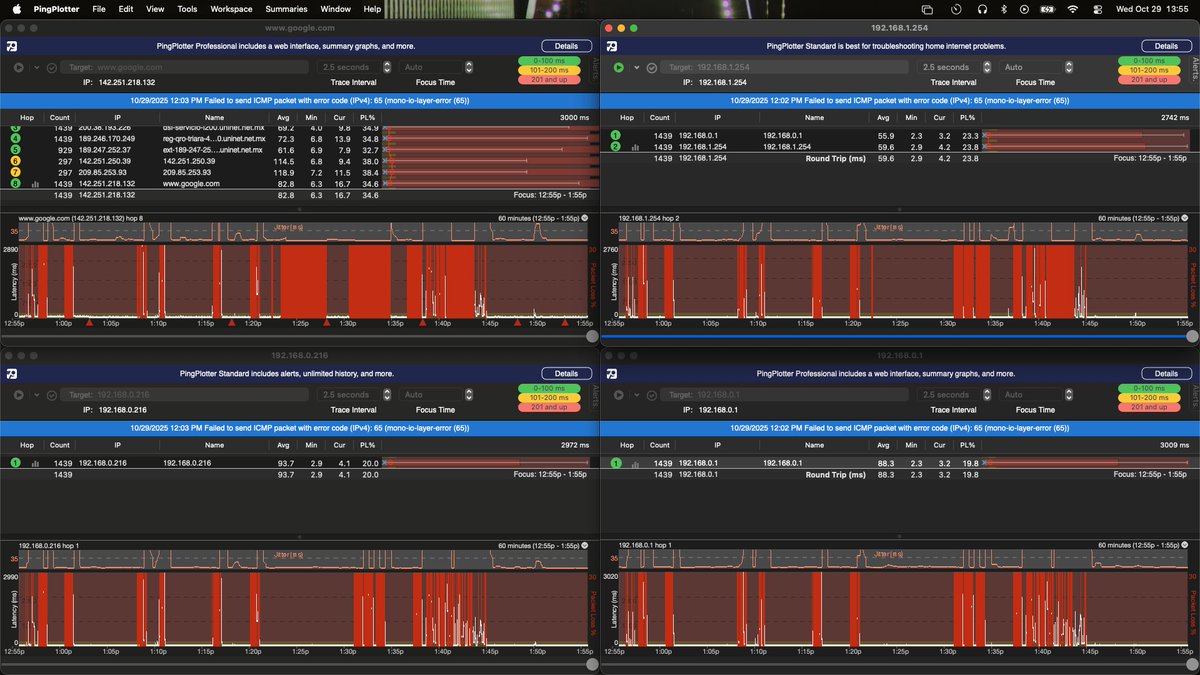Open the Alerts side tab in the 192.168.0.1 window
This screenshot has height=675, width=1200.
click(1193, 395)
